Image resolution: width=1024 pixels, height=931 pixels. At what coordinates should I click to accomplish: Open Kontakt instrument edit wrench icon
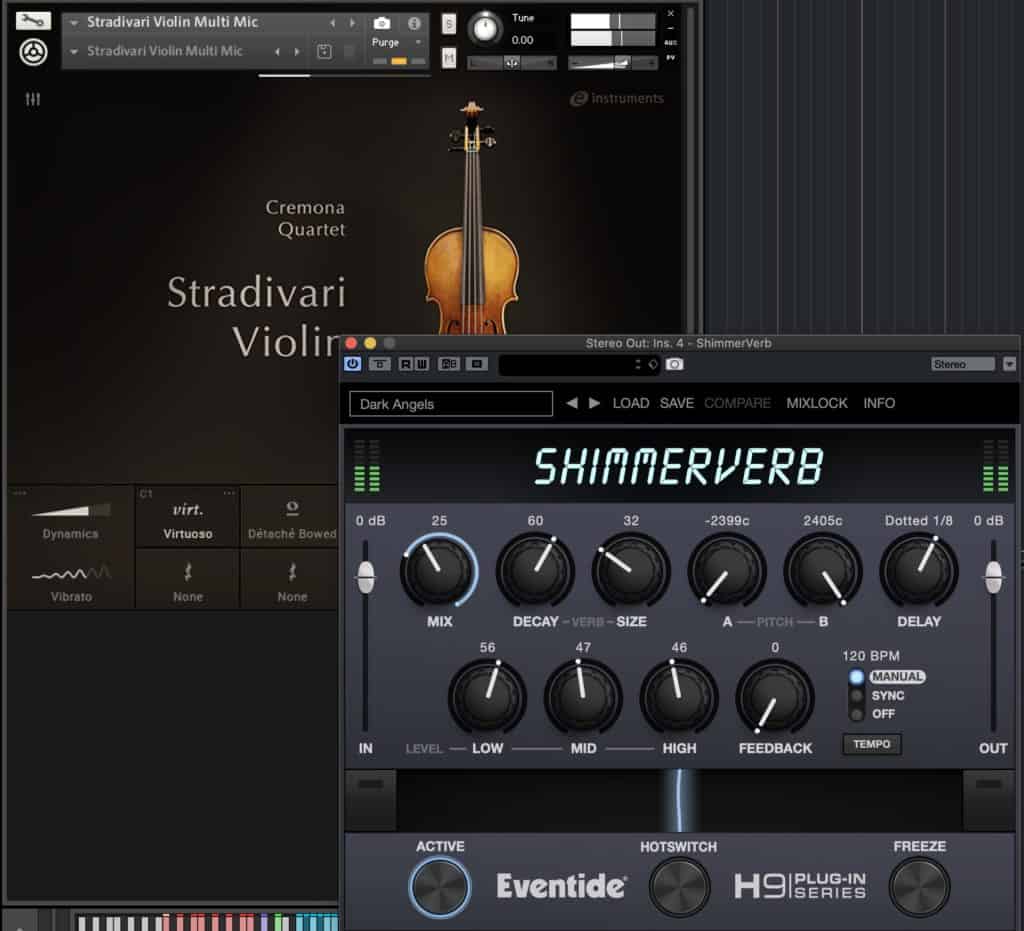point(33,21)
